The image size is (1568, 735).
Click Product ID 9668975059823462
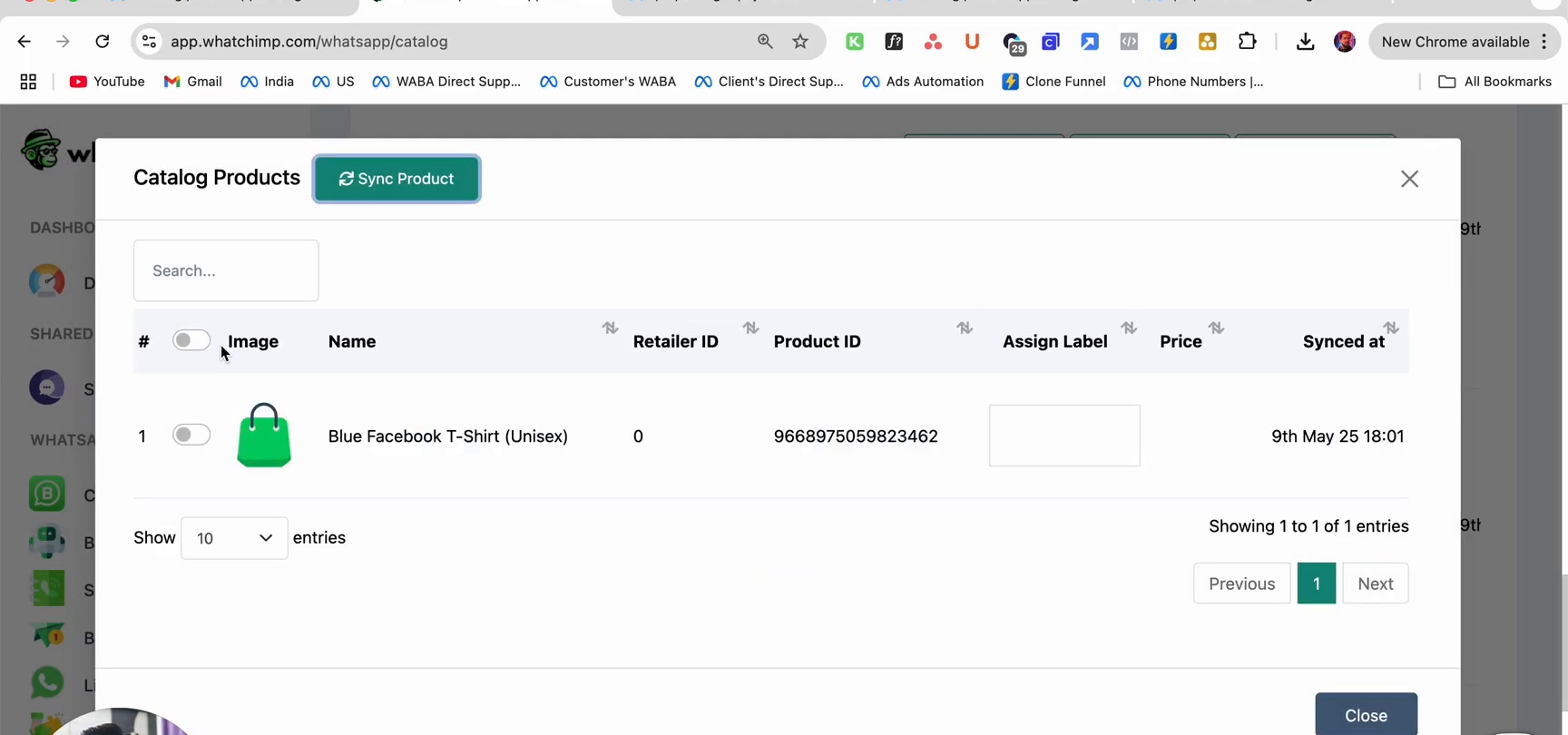click(856, 436)
